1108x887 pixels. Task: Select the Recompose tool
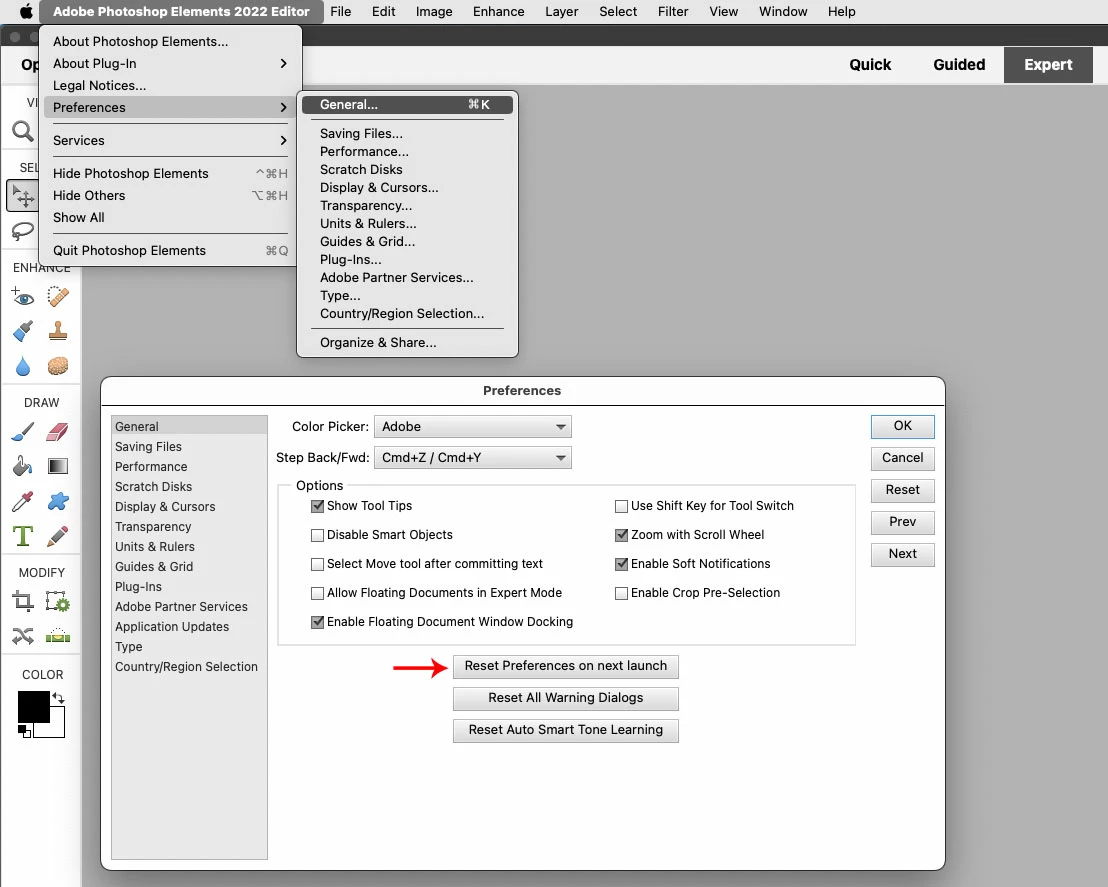[58, 602]
